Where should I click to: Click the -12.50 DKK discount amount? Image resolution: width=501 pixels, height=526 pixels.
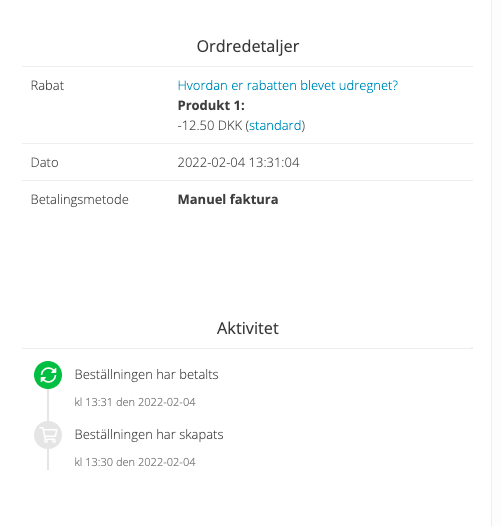(210, 125)
